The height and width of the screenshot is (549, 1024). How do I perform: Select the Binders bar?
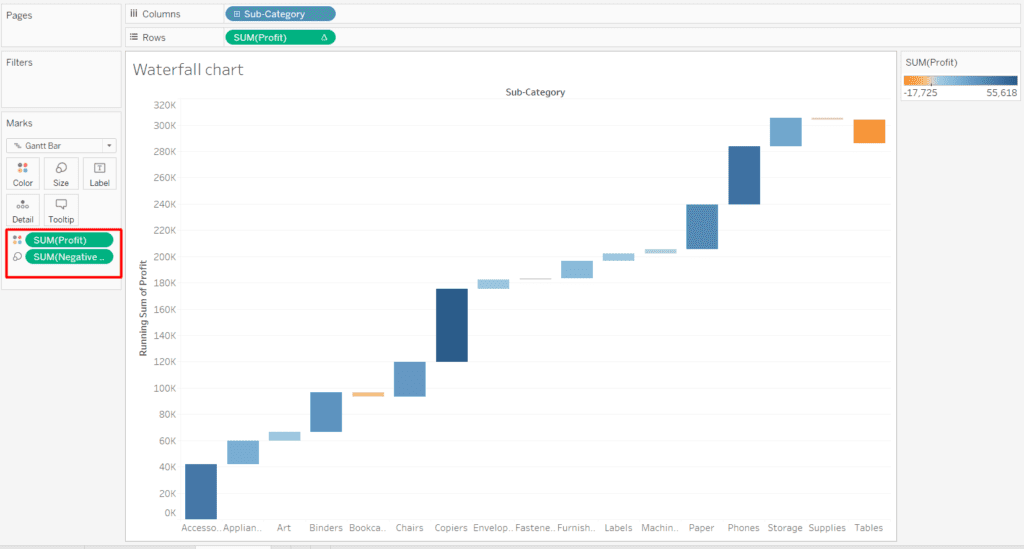pyautogui.click(x=326, y=412)
